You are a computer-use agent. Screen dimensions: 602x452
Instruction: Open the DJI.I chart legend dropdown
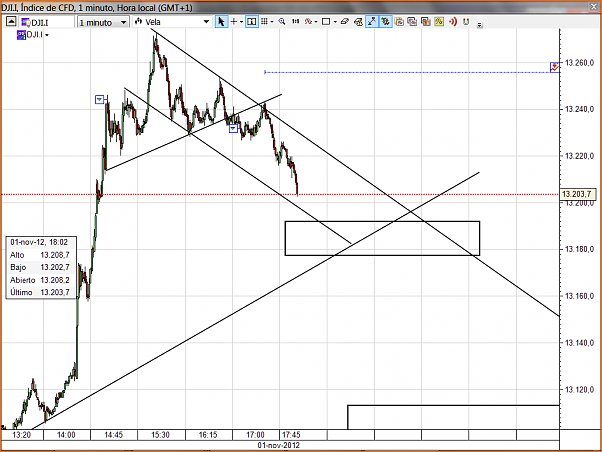[47, 35]
